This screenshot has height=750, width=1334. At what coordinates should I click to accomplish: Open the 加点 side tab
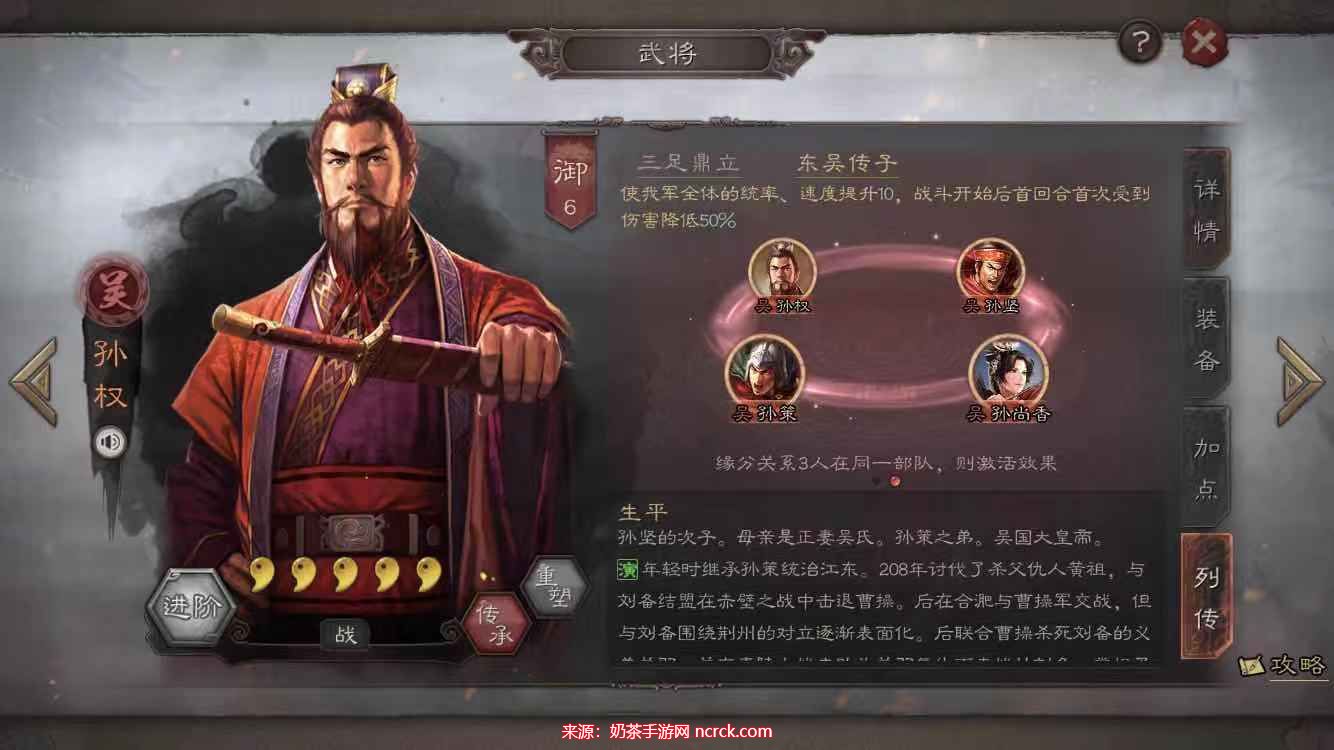click(1206, 467)
